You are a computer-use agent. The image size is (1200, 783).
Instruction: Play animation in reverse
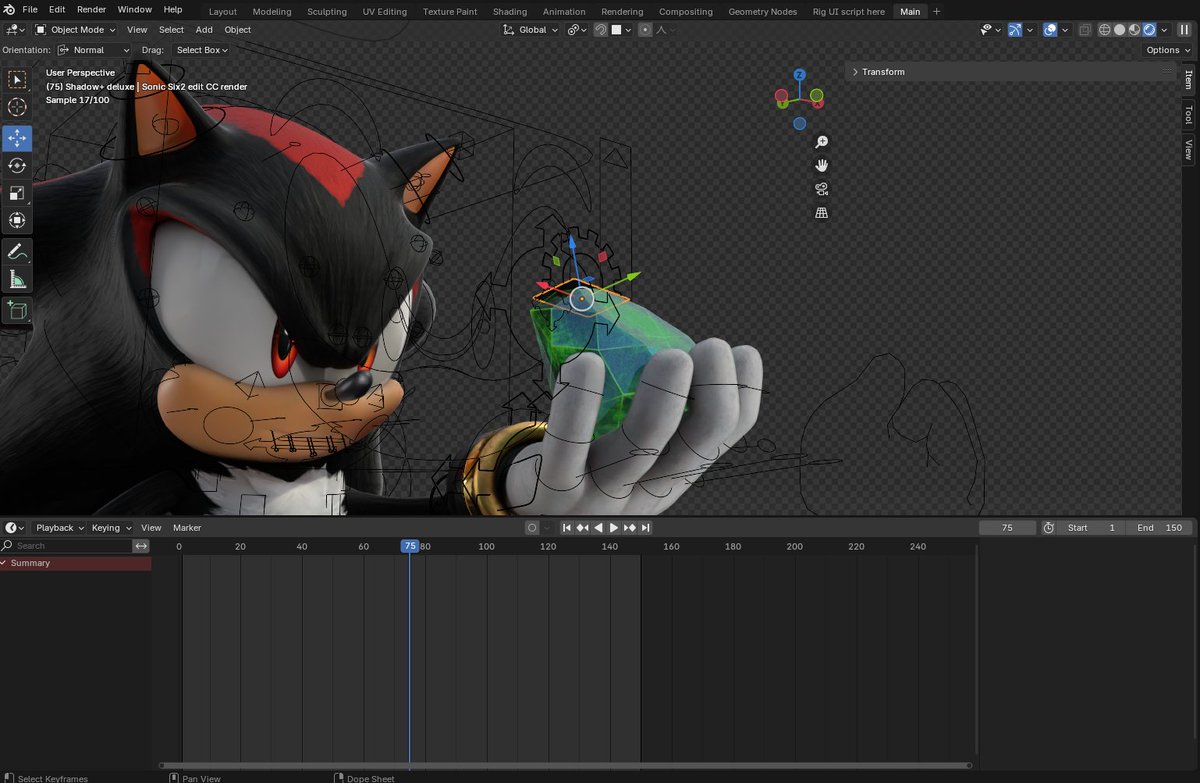point(598,528)
